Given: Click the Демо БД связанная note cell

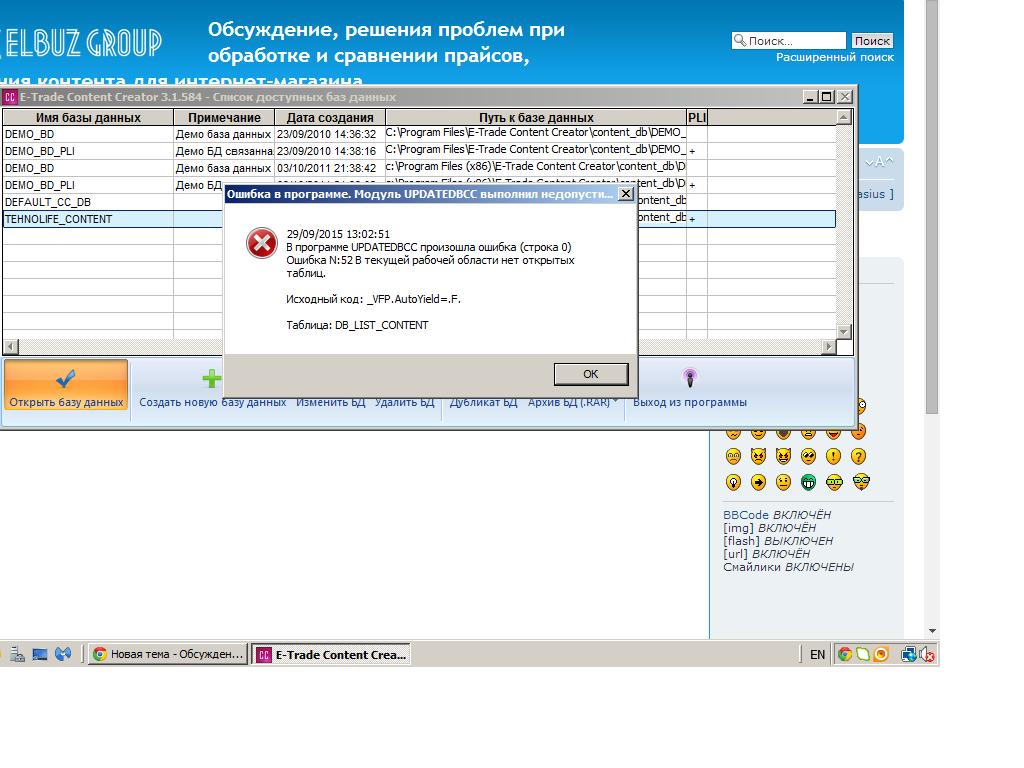Looking at the screenshot, I should click(x=224, y=151).
